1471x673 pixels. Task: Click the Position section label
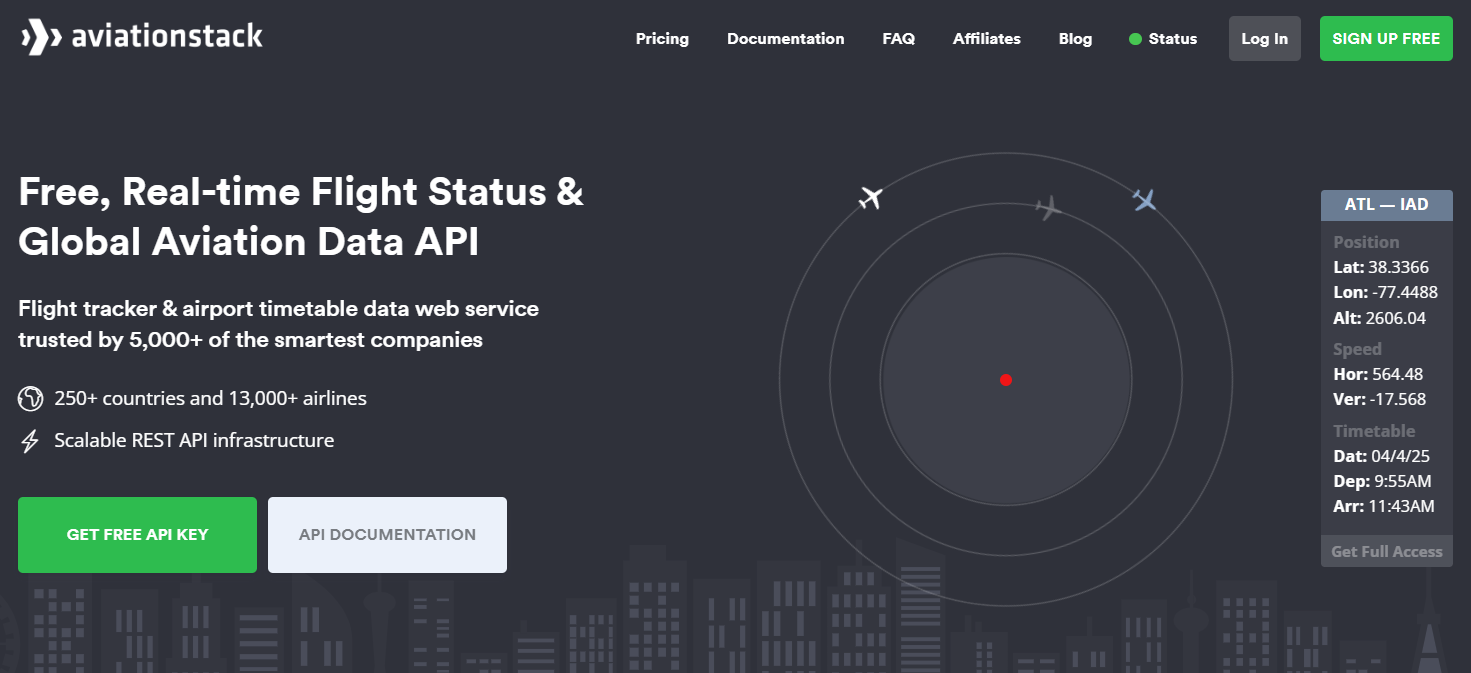1366,242
